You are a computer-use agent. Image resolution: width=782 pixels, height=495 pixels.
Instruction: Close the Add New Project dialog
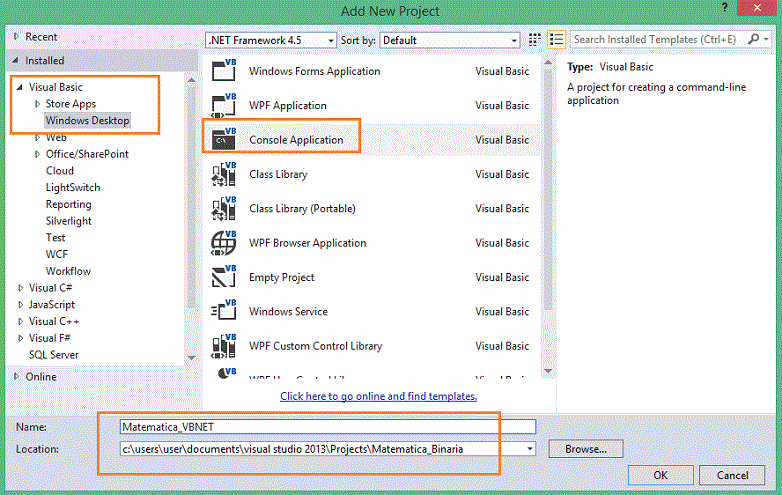click(757, 7)
